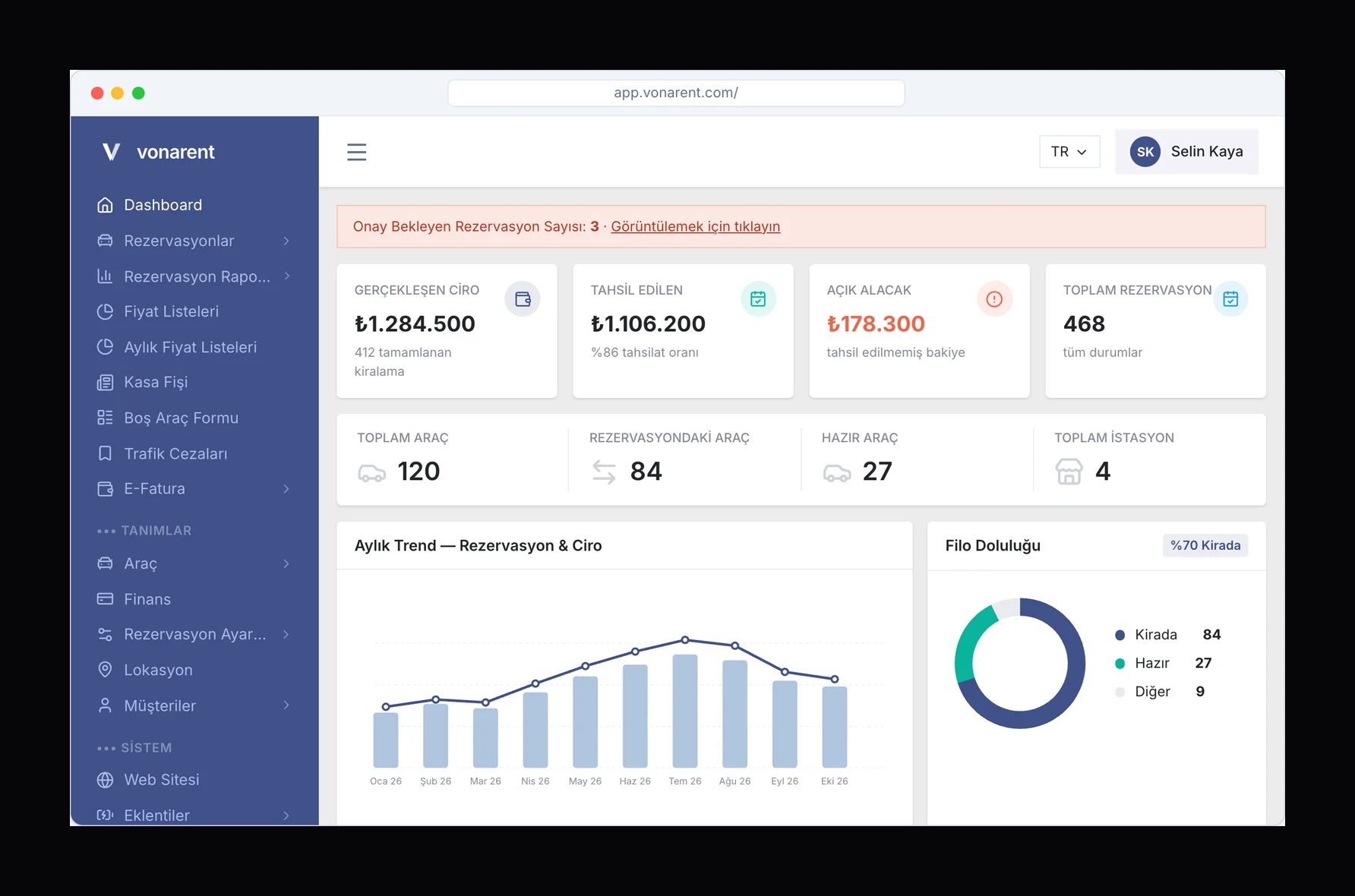Click the Trafik Cezaları bookmark icon
Screen dimensions: 1355x896
[106, 453]
